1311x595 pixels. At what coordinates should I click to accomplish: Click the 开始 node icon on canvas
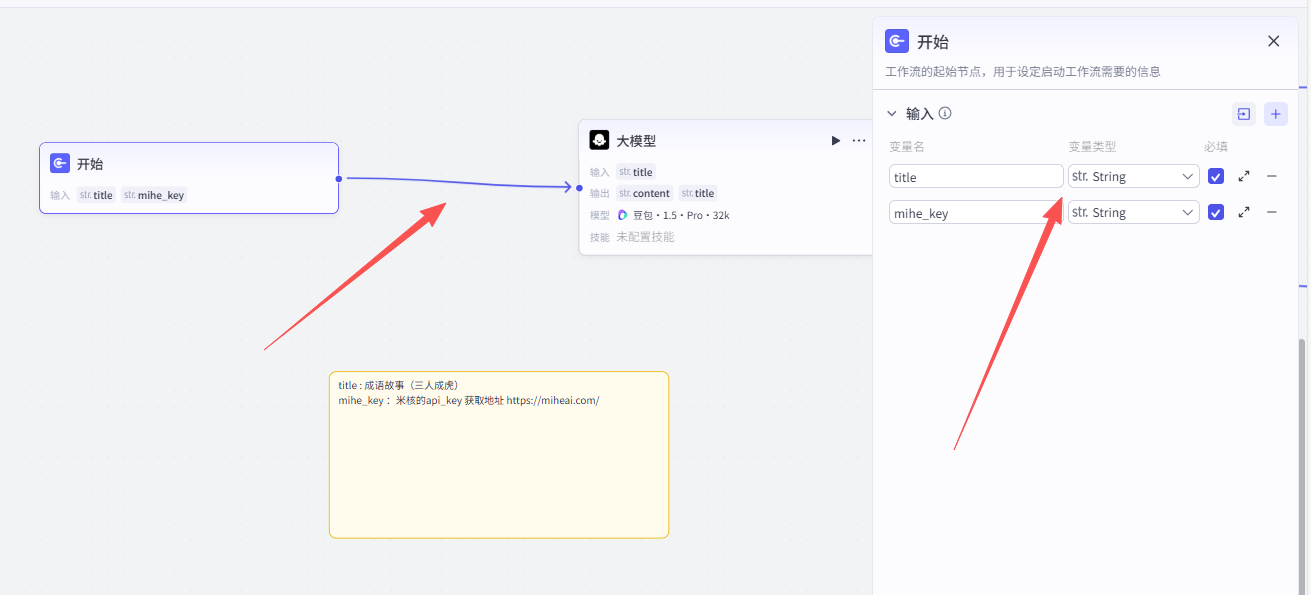click(x=60, y=164)
